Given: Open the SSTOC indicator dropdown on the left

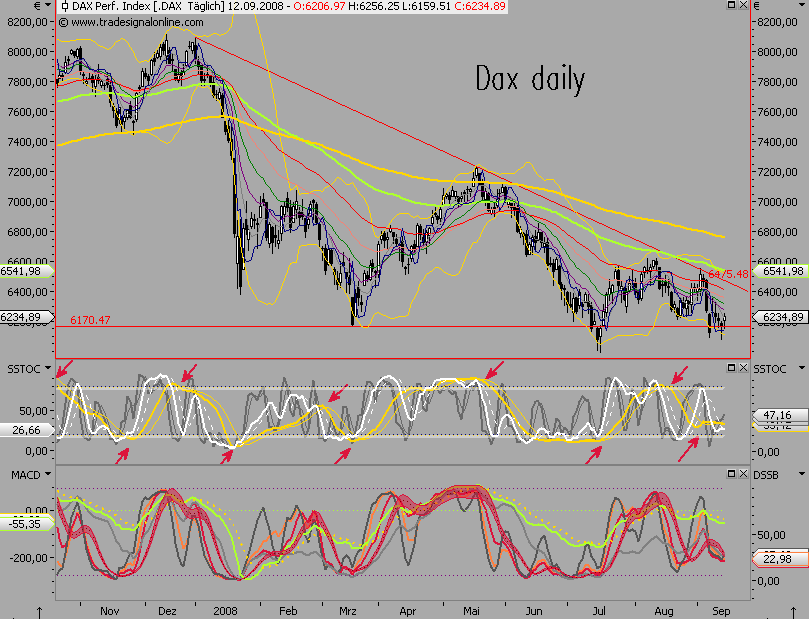Looking at the screenshot, I should coord(48,368).
